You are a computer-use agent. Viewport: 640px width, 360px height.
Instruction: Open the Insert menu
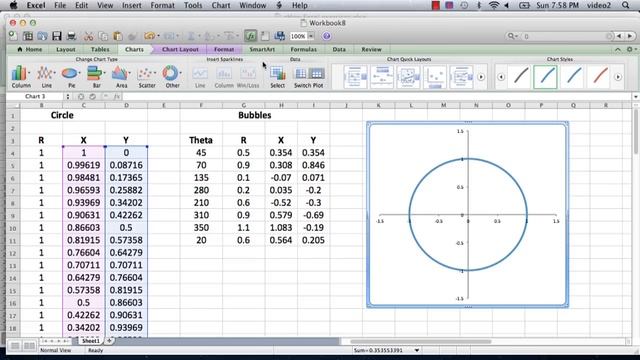coord(131,5)
